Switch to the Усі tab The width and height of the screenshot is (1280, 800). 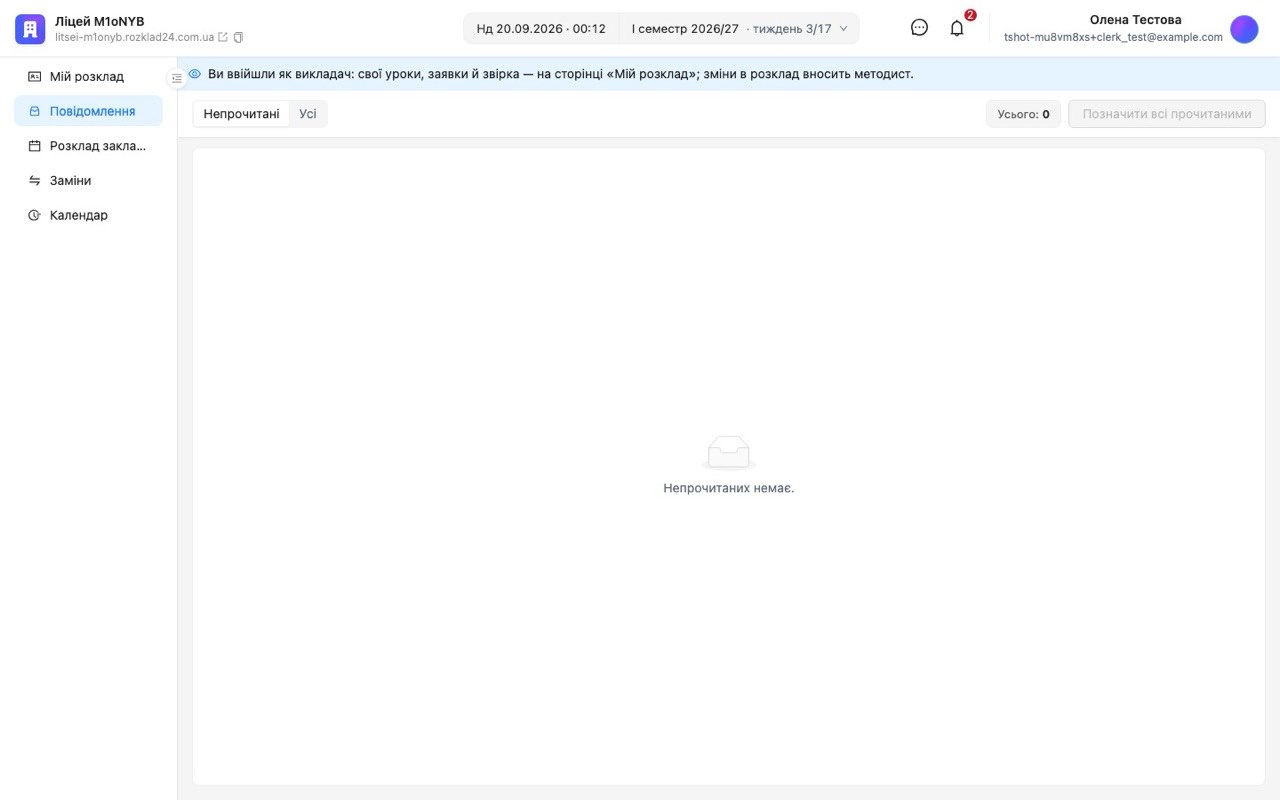(308, 114)
